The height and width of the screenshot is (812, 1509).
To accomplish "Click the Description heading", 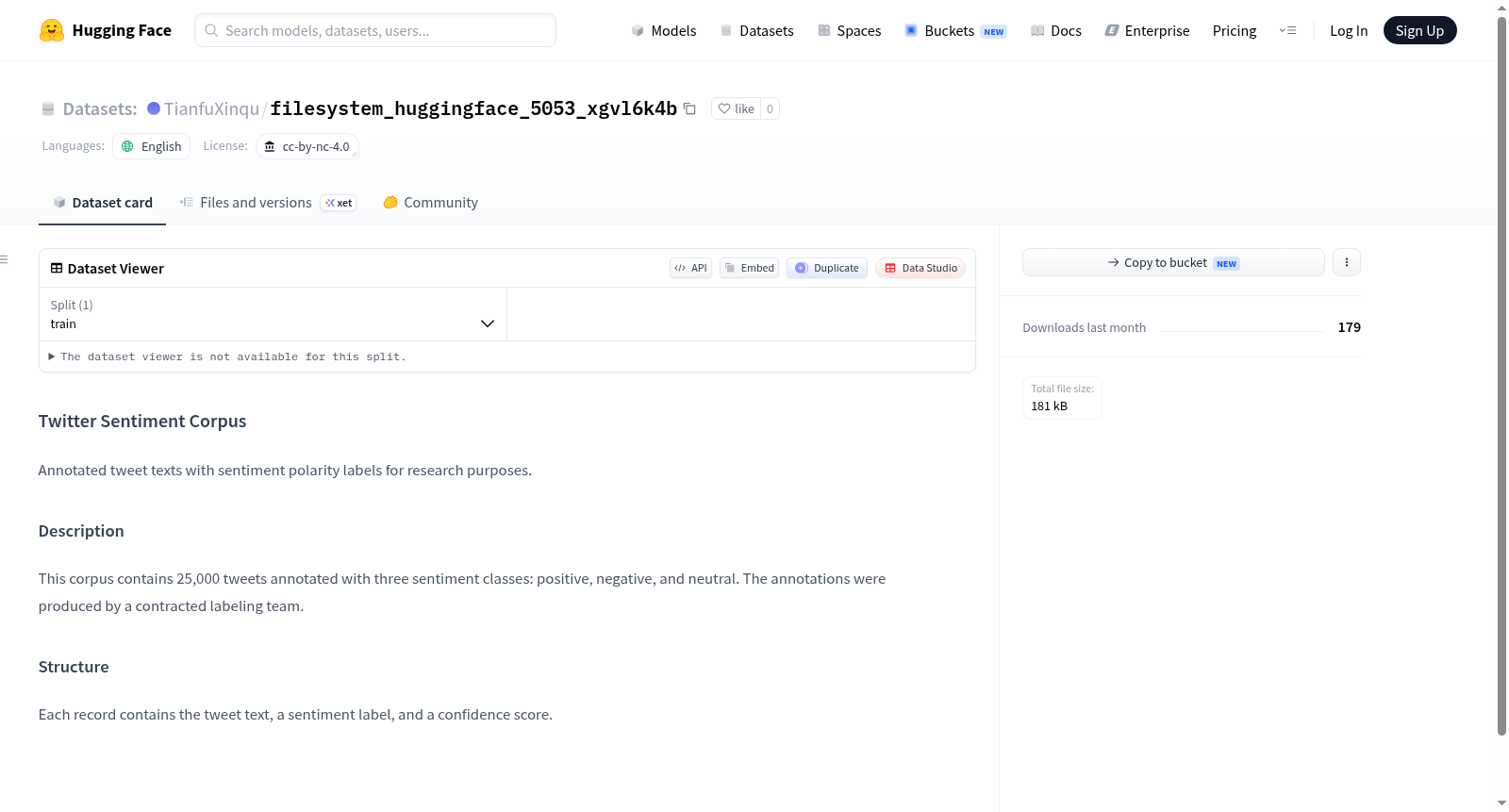I will click(x=81, y=531).
